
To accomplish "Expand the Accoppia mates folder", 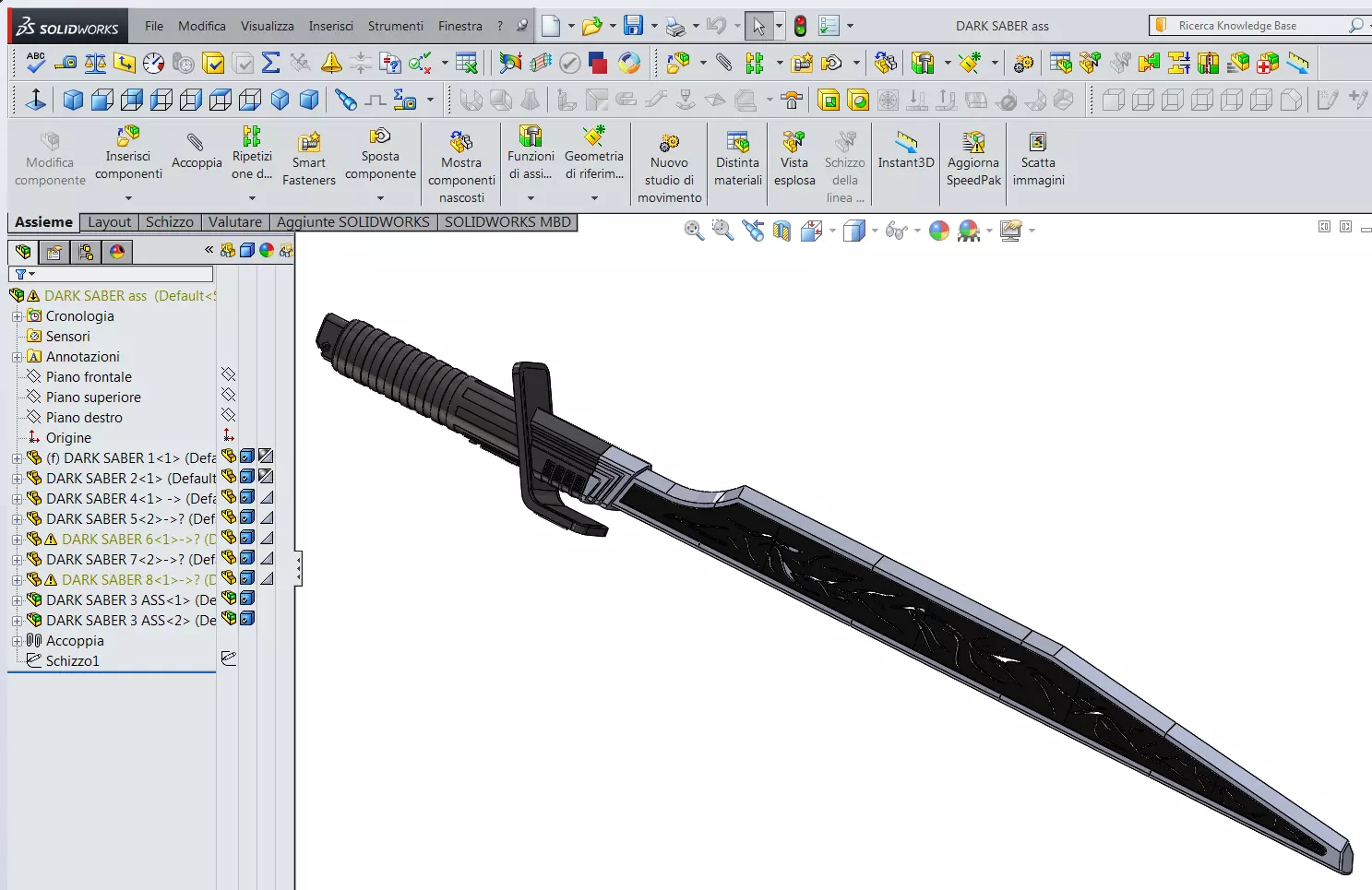I will (x=17, y=641).
